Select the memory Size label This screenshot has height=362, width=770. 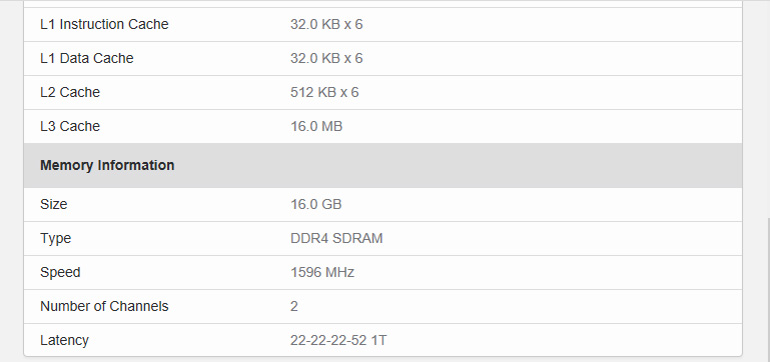pos(54,204)
